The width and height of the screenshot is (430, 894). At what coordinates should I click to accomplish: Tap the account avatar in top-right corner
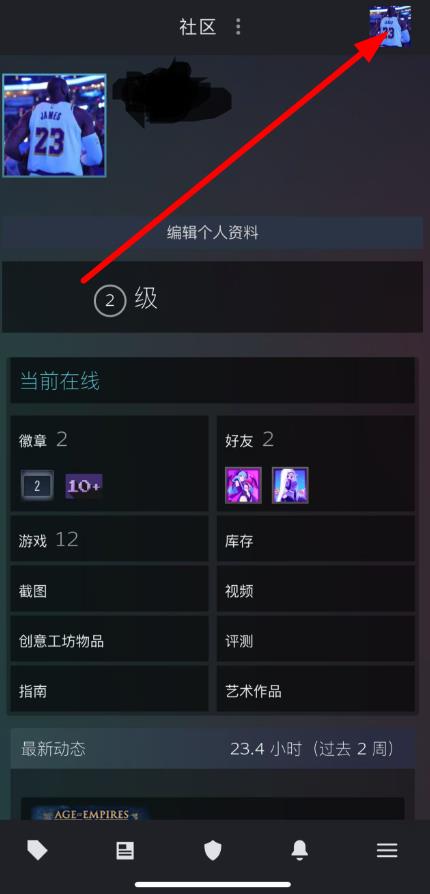click(390, 26)
